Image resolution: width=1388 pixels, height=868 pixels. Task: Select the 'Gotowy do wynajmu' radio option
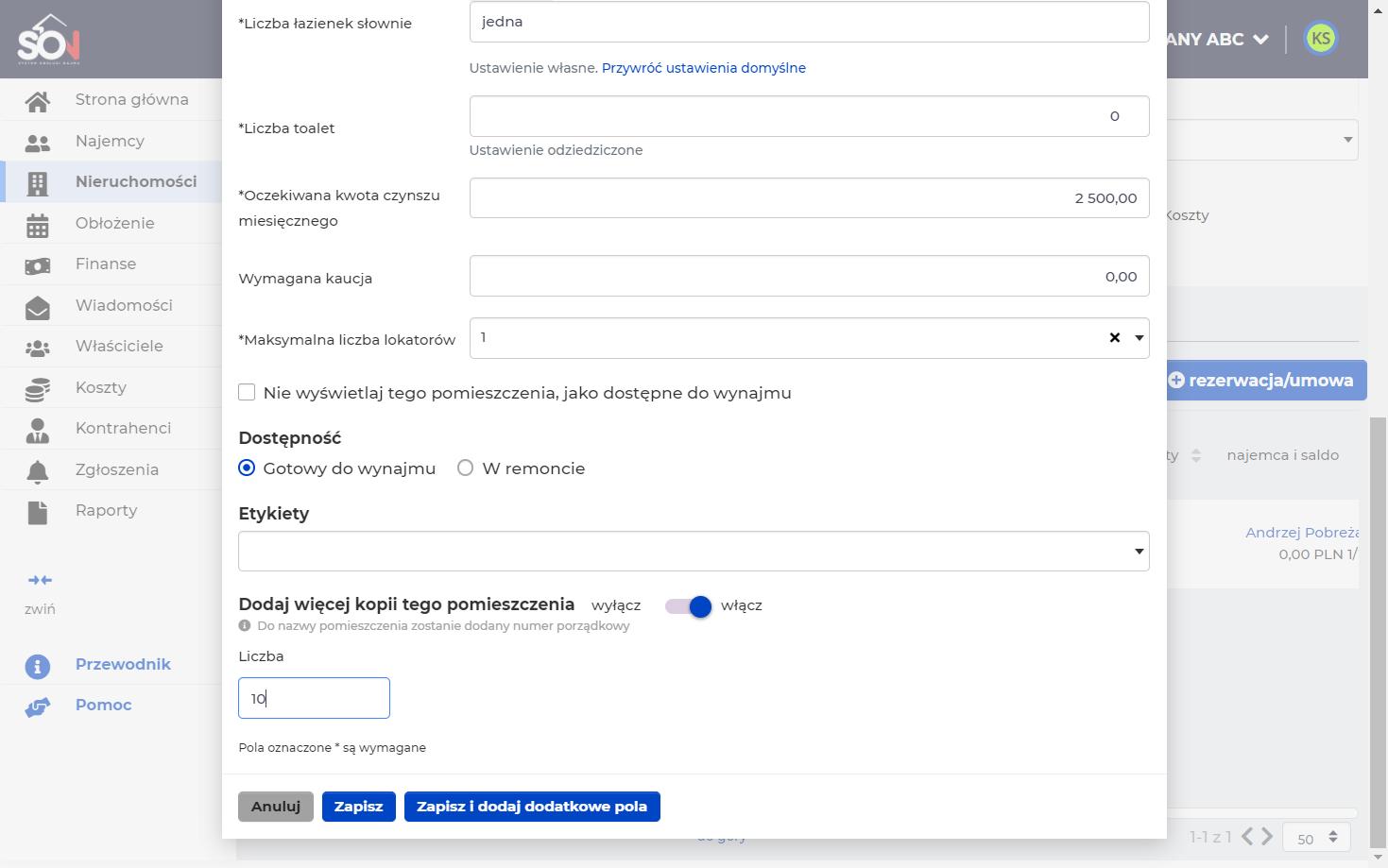247,468
